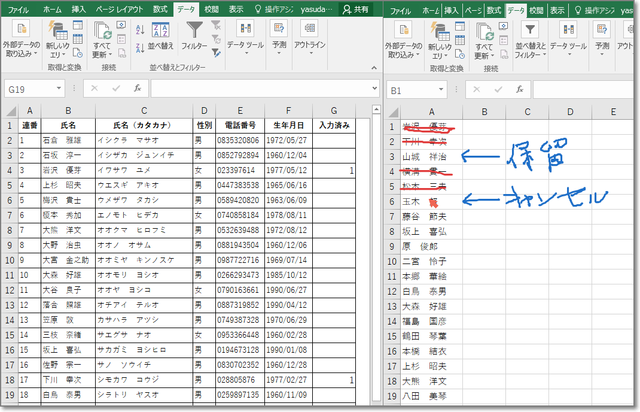Expand the formula bar in left window

pyautogui.click(x=372, y=89)
